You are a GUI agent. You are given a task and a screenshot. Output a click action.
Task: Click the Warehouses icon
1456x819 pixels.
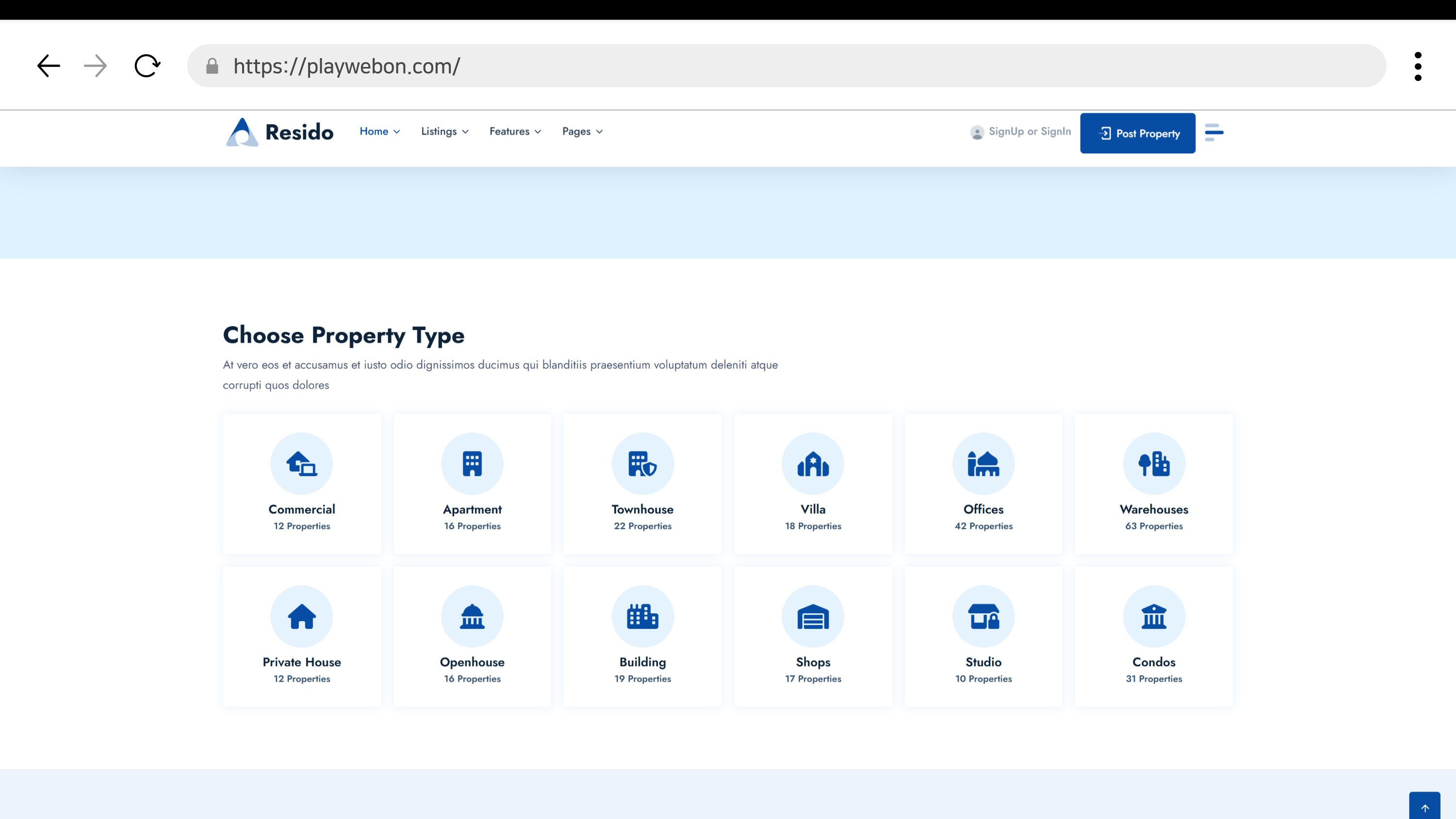coord(1154,463)
